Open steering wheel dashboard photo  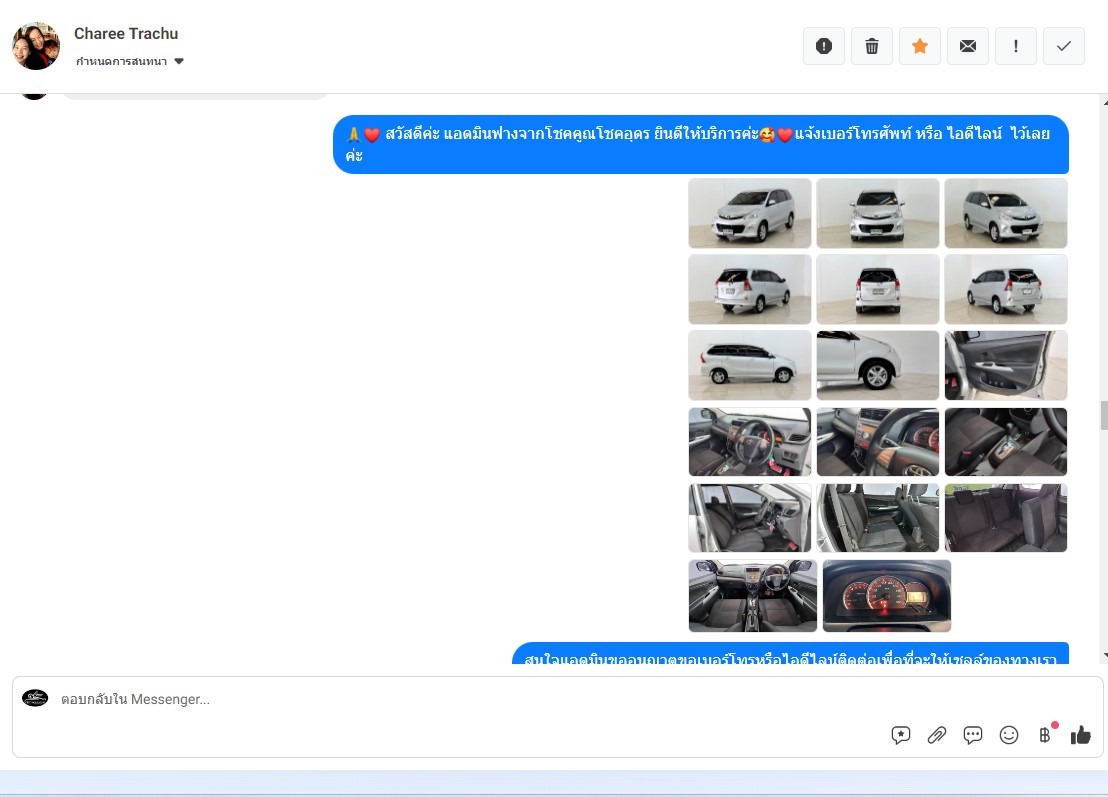click(x=750, y=442)
